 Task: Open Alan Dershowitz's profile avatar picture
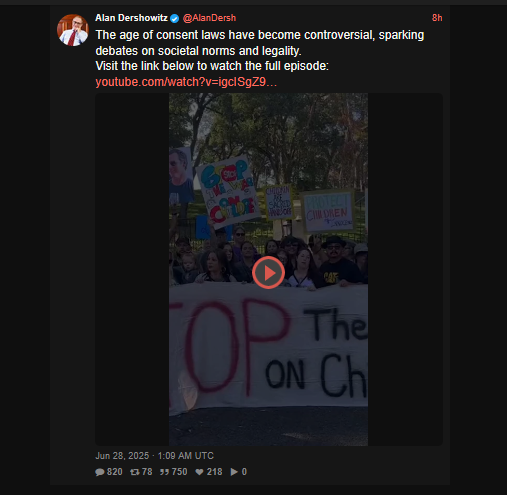[73, 30]
